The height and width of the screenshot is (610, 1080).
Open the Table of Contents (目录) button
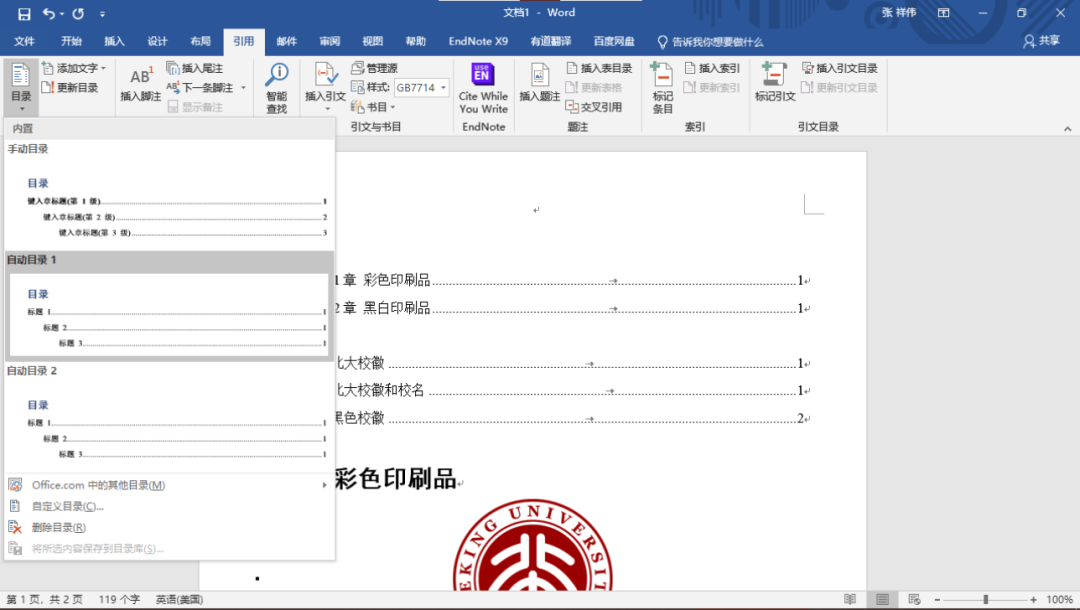pyautogui.click(x=21, y=87)
